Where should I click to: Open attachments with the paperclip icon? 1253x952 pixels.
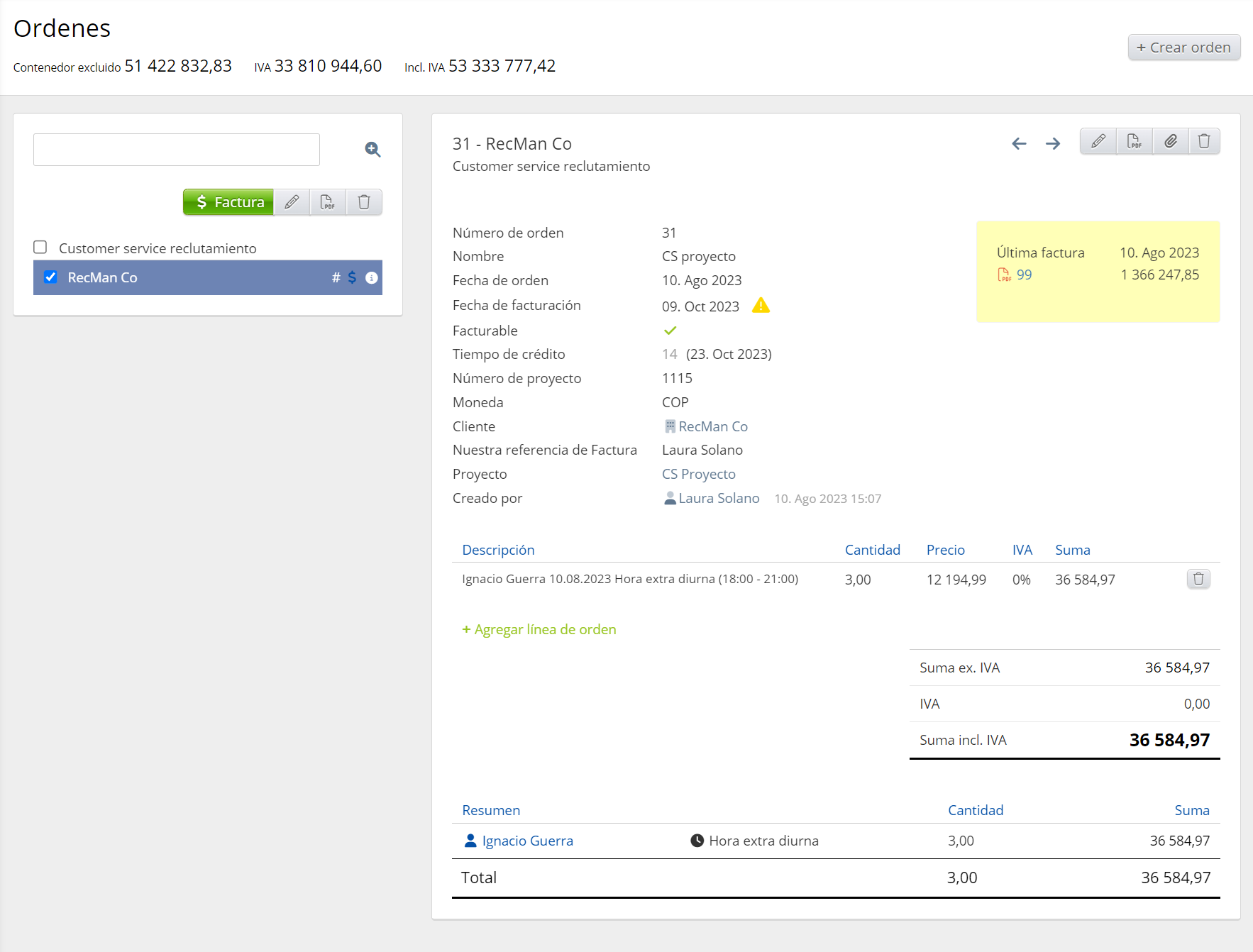click(x=1170, y=141)
